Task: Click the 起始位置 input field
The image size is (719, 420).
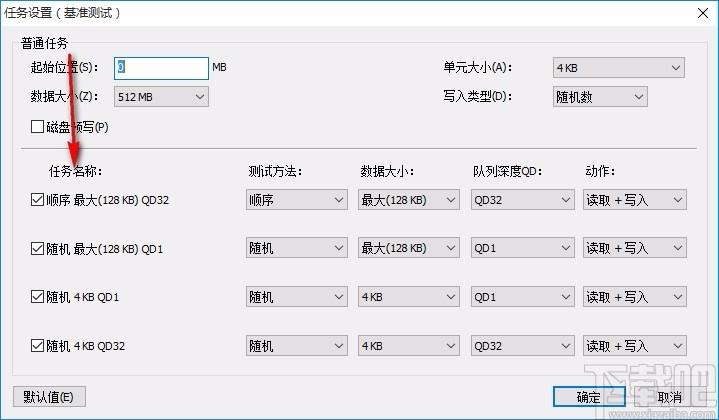Action: coord(161,68)
